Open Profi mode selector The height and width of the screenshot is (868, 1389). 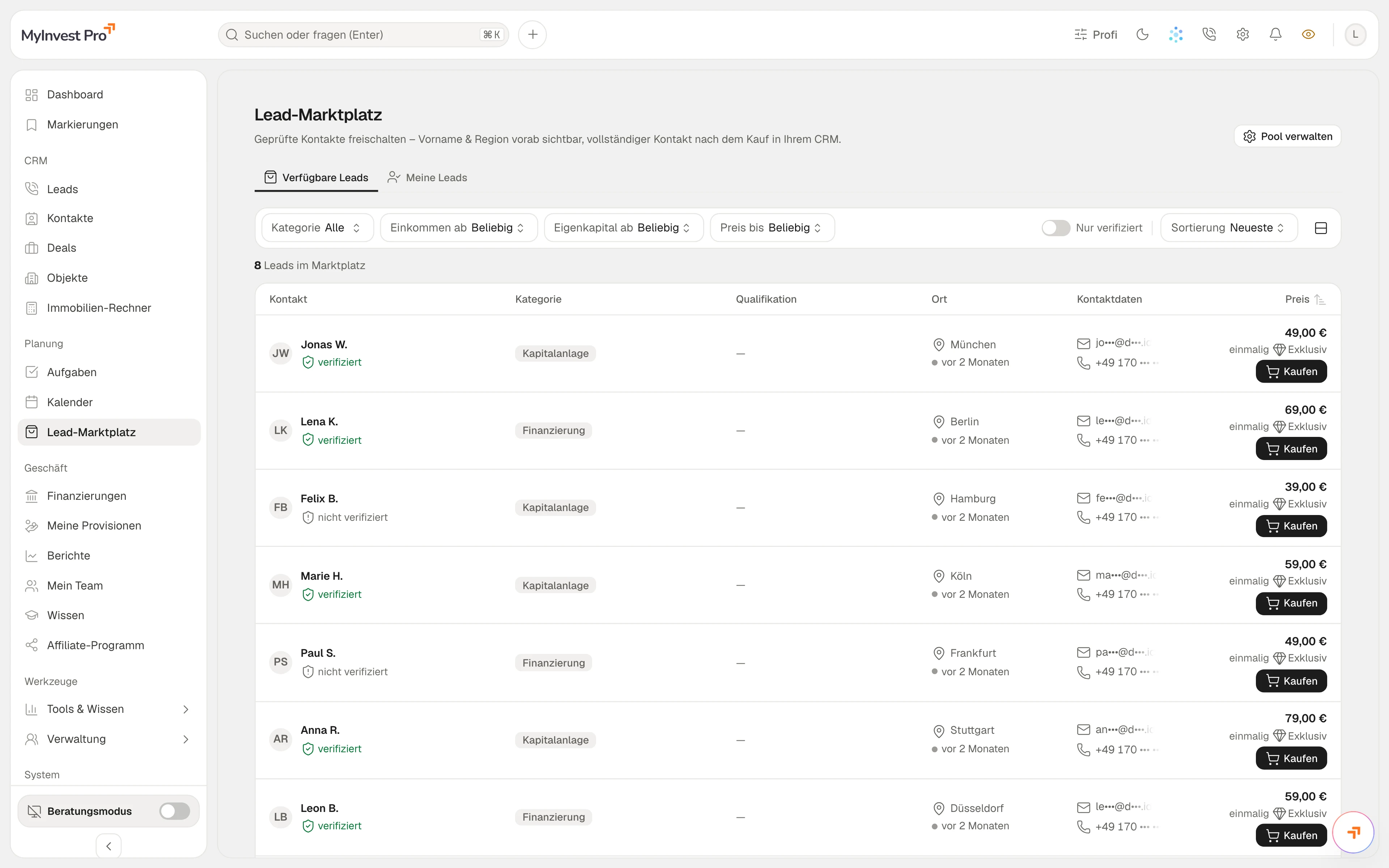click(x=1096, y=34)
